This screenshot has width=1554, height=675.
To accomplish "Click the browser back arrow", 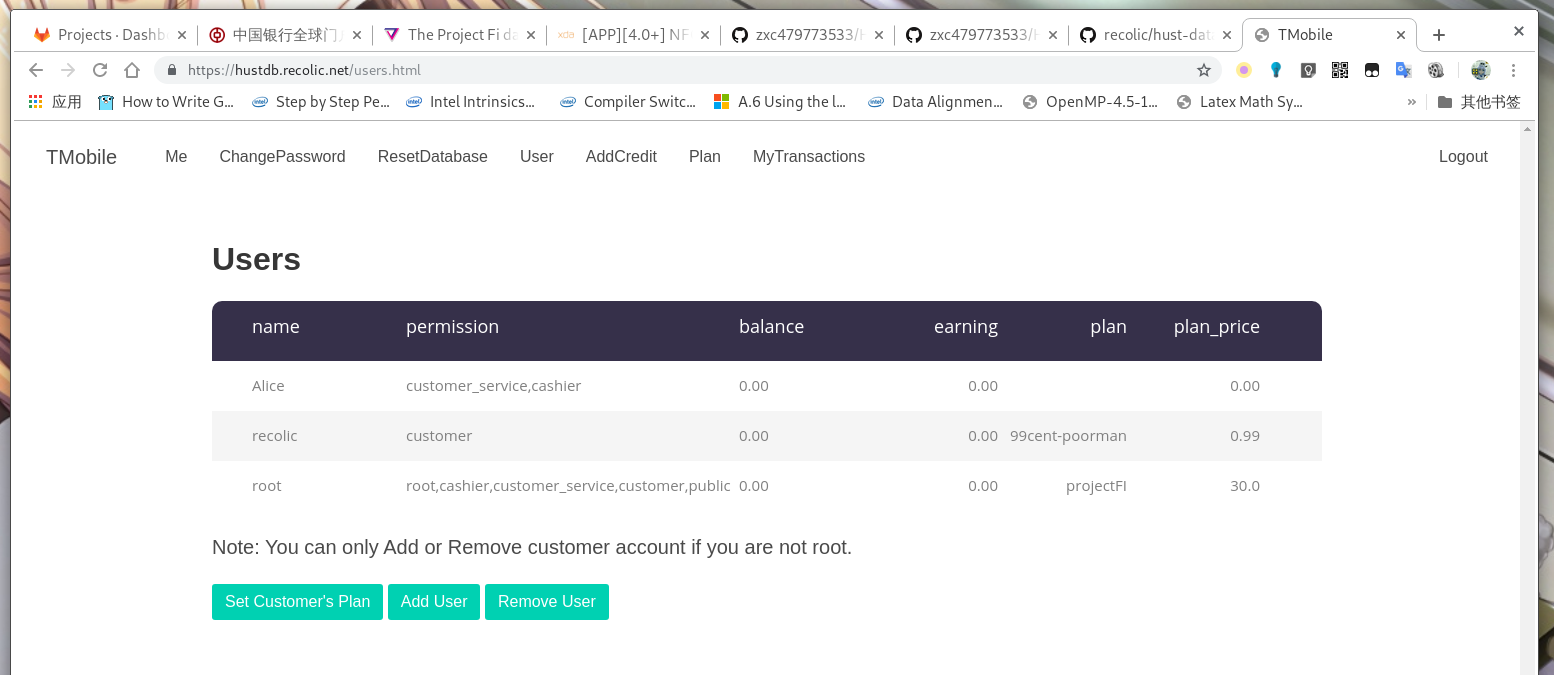I will coord(36,70).
